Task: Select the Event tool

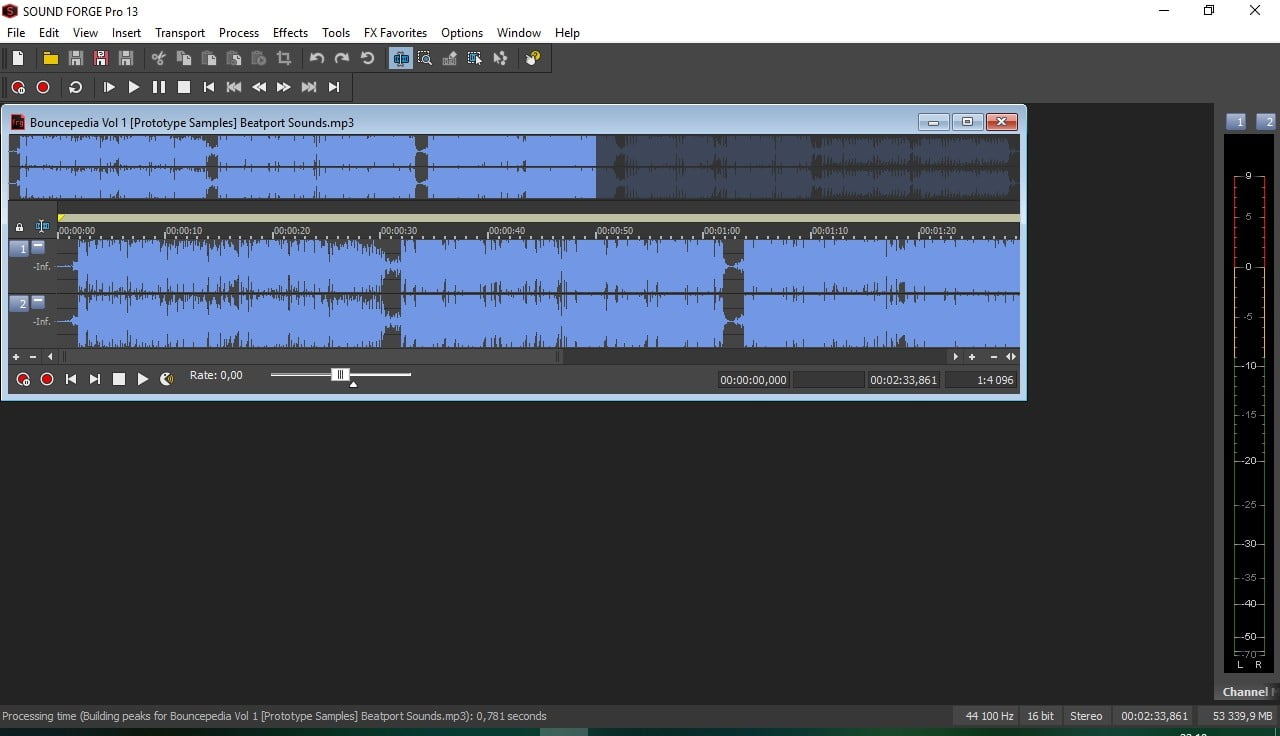Action: click(x=475, y=58)
